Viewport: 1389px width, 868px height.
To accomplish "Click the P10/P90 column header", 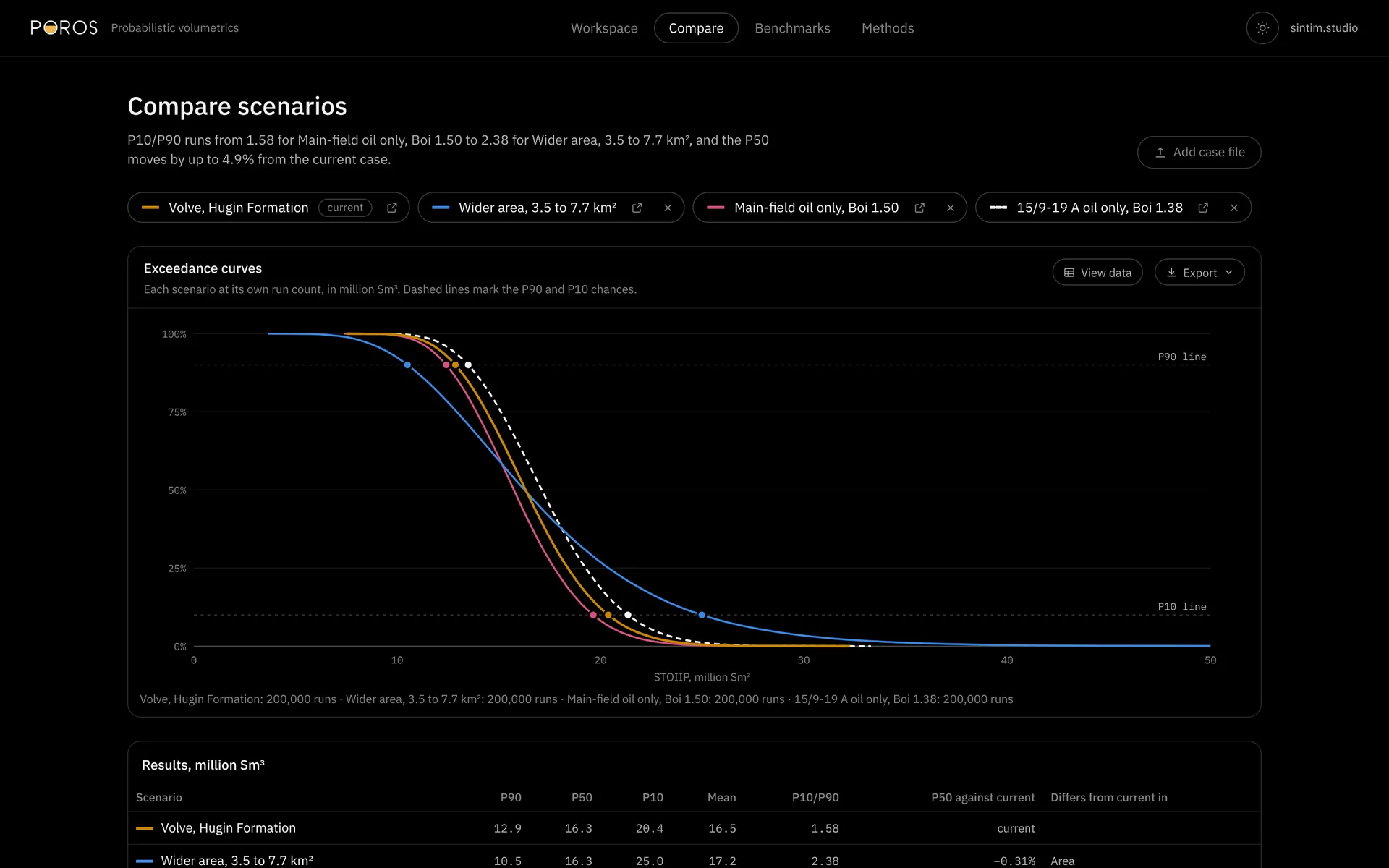I will pyautogui.click(x=815, y=797).
